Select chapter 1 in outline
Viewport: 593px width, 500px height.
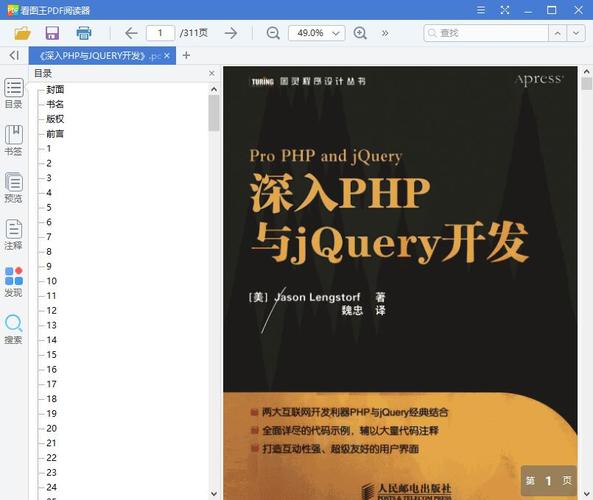tap(49, 149)
